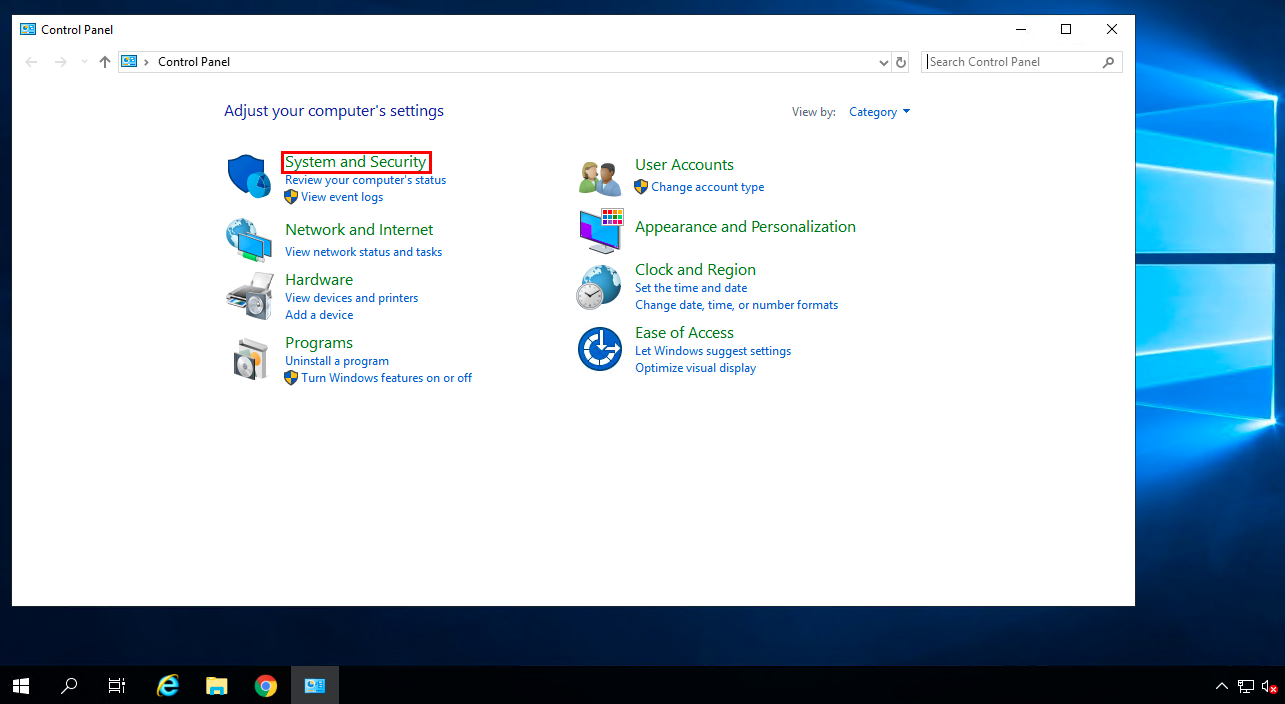Viewport: 1285px width, 704px height.
Task: Click the address bar Control Panel icon
Action: (x=129, y=62)
